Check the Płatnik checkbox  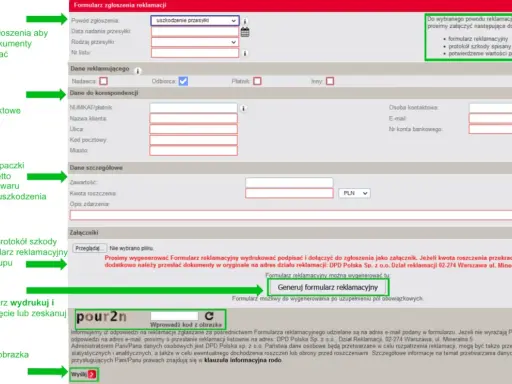[x=257, y=81]
